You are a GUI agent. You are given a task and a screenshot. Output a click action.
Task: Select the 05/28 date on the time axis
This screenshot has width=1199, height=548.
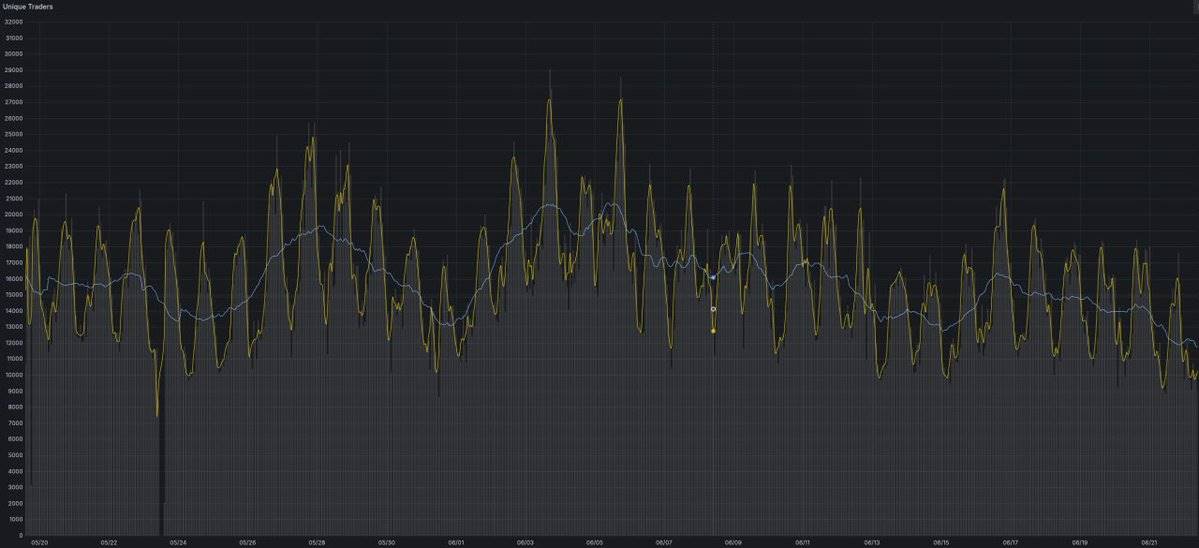(x=317, y=542)
